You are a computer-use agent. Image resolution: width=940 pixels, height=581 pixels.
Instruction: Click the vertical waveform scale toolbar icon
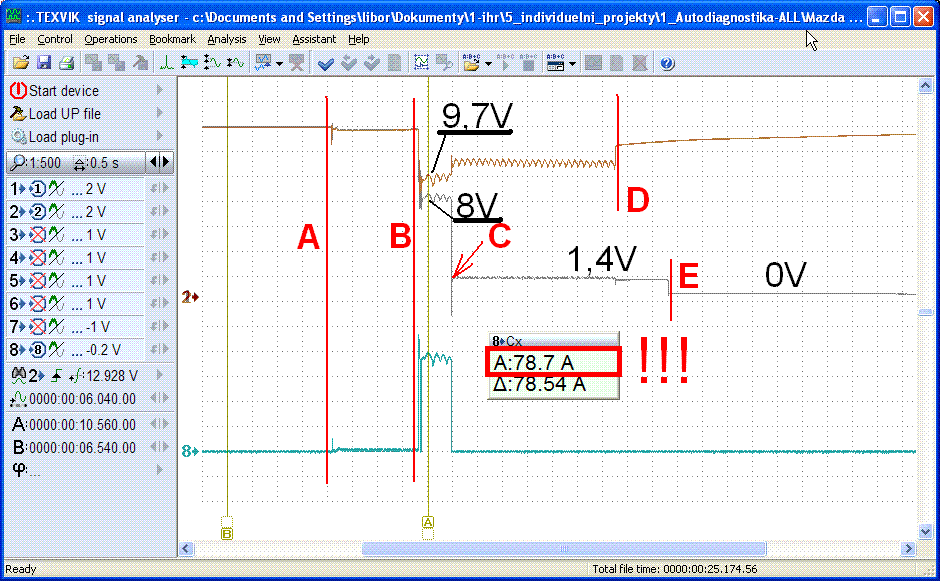tap(212, 63)
